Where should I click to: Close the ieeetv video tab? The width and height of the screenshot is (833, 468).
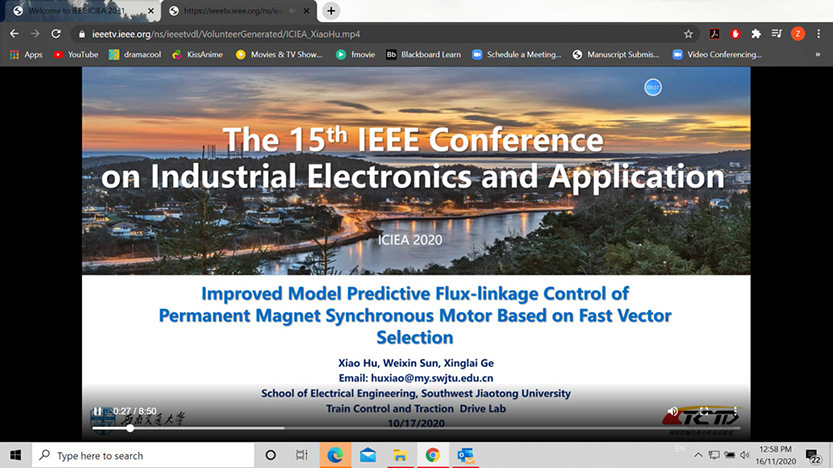pos(307,11)
